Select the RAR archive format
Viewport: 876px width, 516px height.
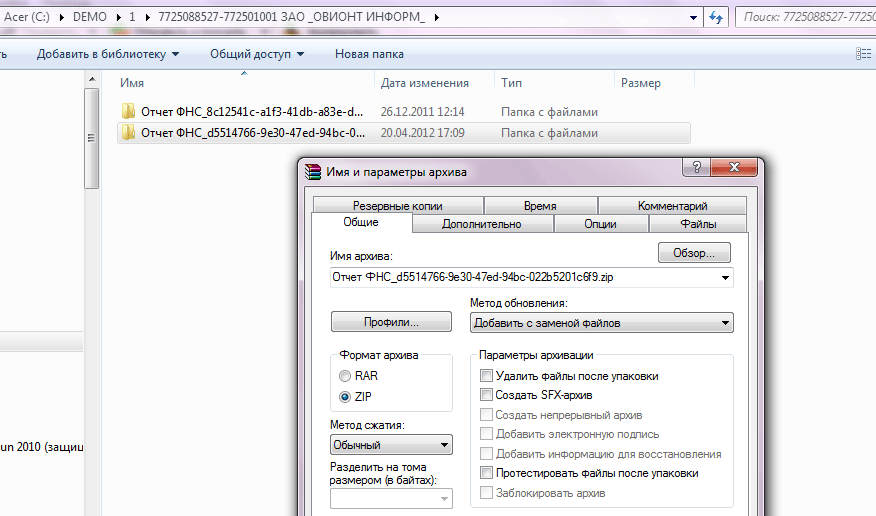tap(345, 376)
